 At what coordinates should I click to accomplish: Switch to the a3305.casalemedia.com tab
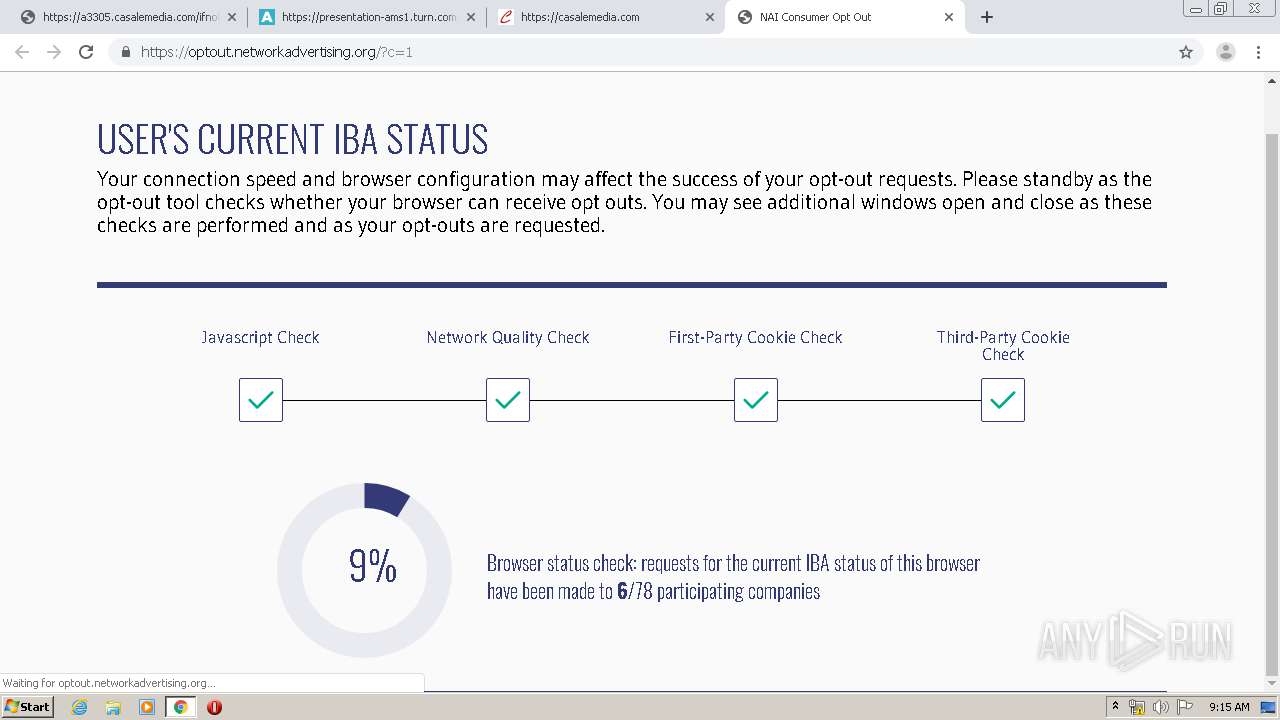tap(128, 17)
